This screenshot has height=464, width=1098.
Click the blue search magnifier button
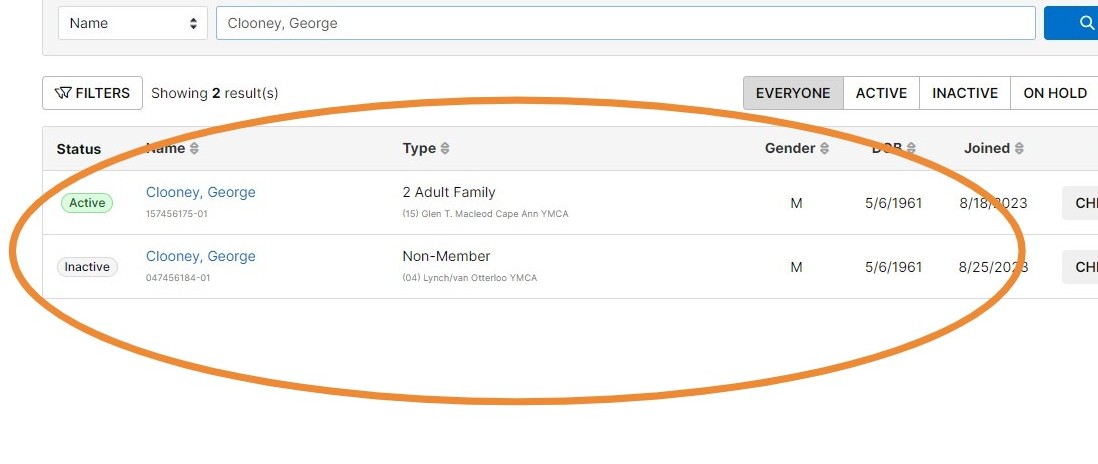point(1071,23)
